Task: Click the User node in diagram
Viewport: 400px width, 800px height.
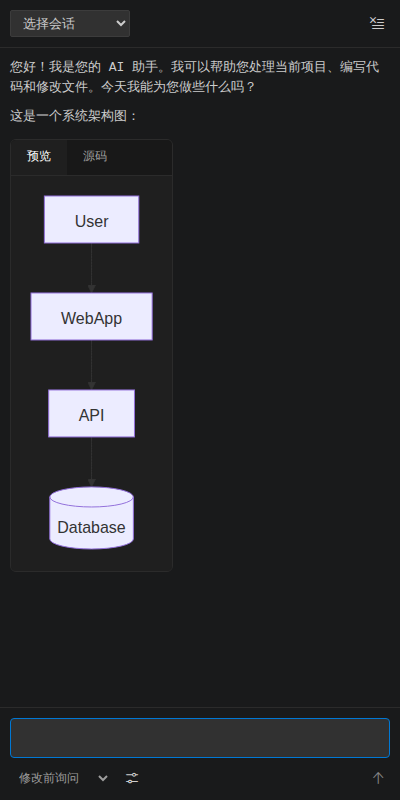Action: (91, 220)
